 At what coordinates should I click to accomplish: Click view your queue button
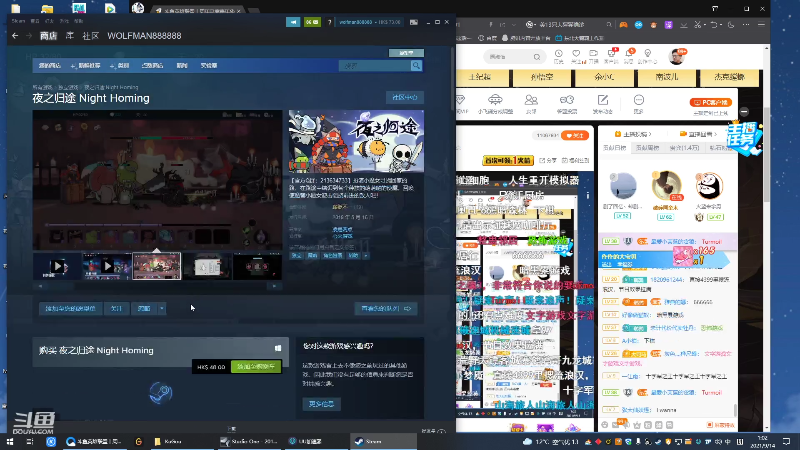pyautogui.click(x=386, y=308)
